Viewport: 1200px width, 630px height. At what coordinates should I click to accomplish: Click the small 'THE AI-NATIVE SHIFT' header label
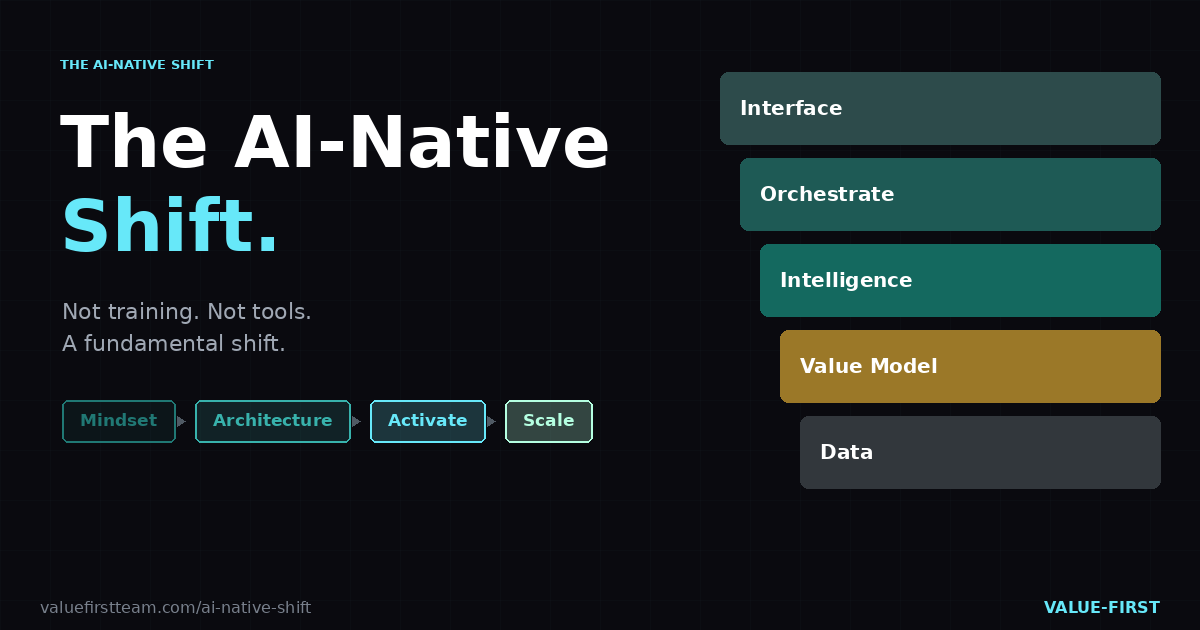point(137,65)
